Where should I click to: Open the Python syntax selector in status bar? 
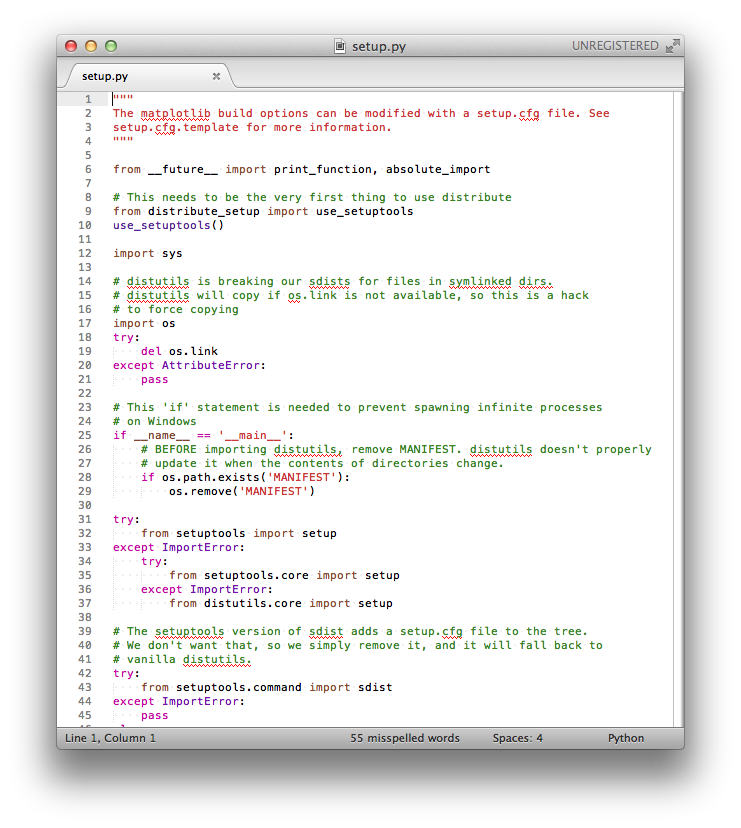(x=625, y=738)
